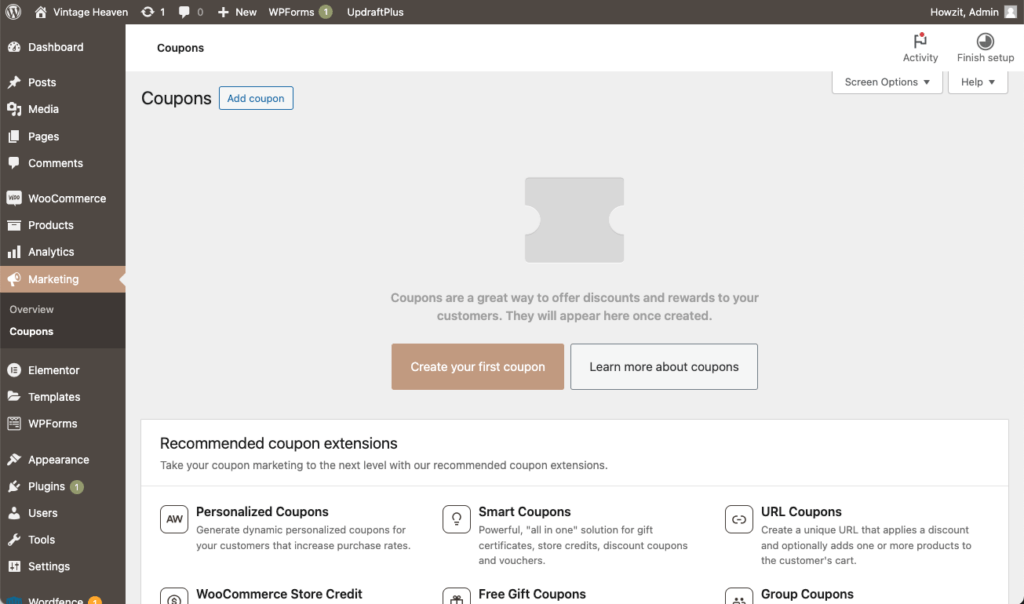Open the UpdraftPlus admin bar item

[375, 12]
